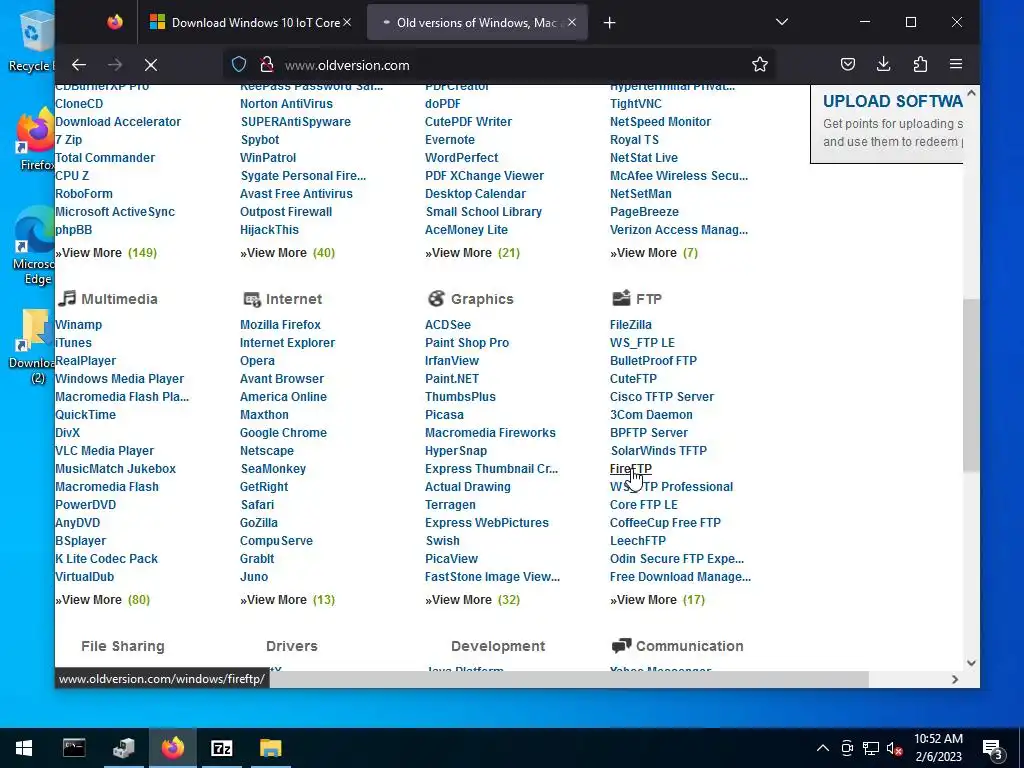Go back with the browser back arrow
1024x768 pixels.
tap(79, 65)
